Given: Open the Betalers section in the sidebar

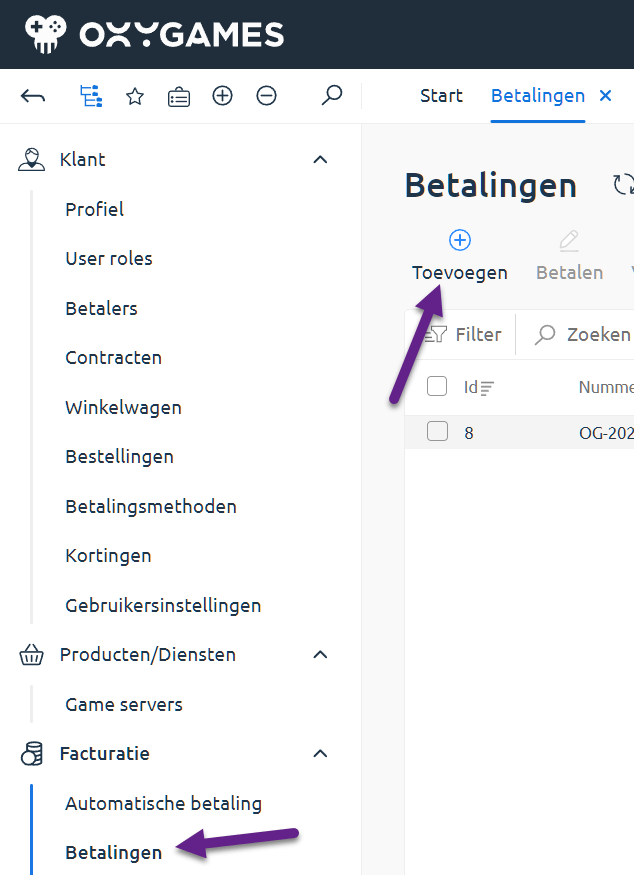Looking at the screenshot, I should [101, 308].
